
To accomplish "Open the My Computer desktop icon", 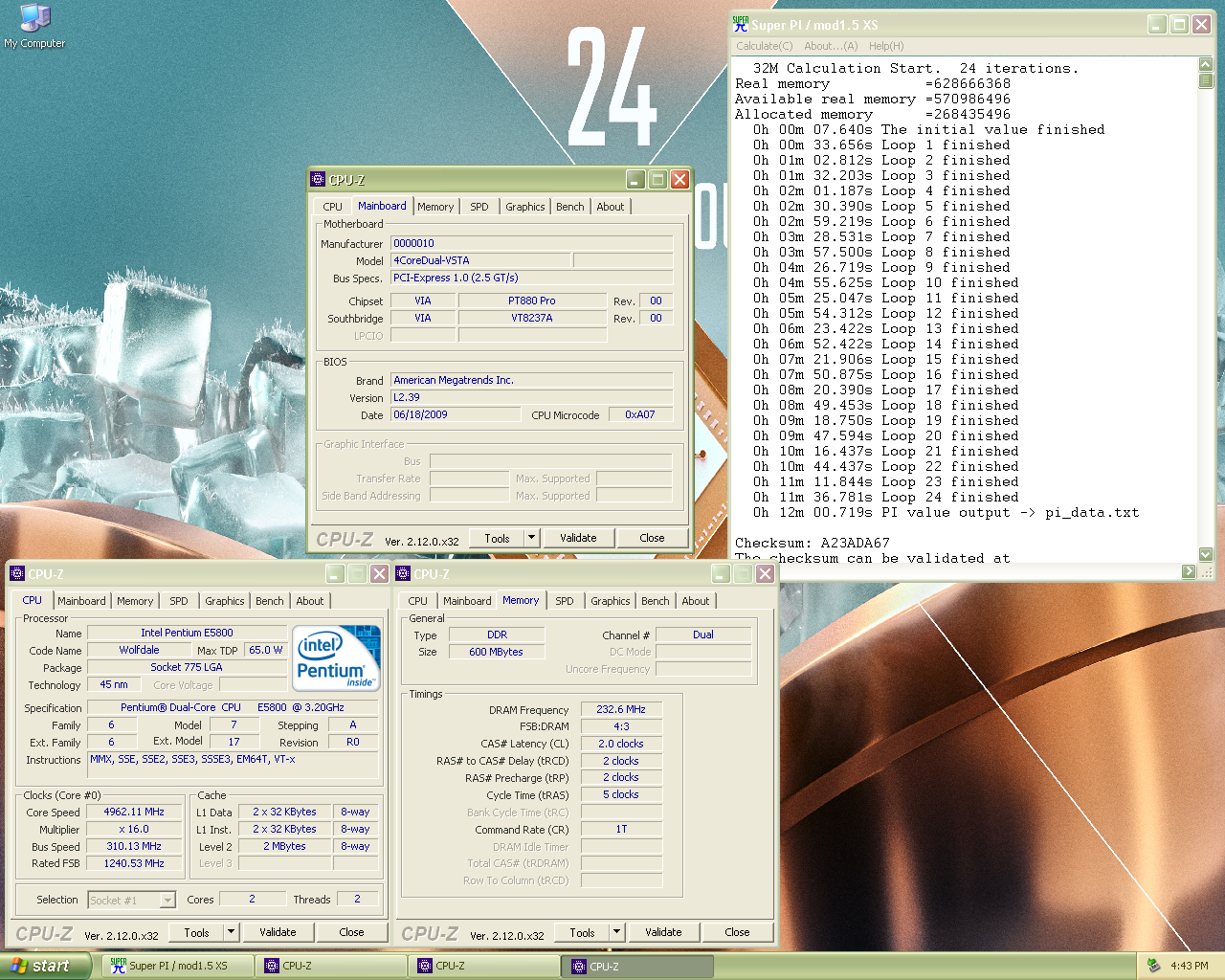I will pos(34,26).
